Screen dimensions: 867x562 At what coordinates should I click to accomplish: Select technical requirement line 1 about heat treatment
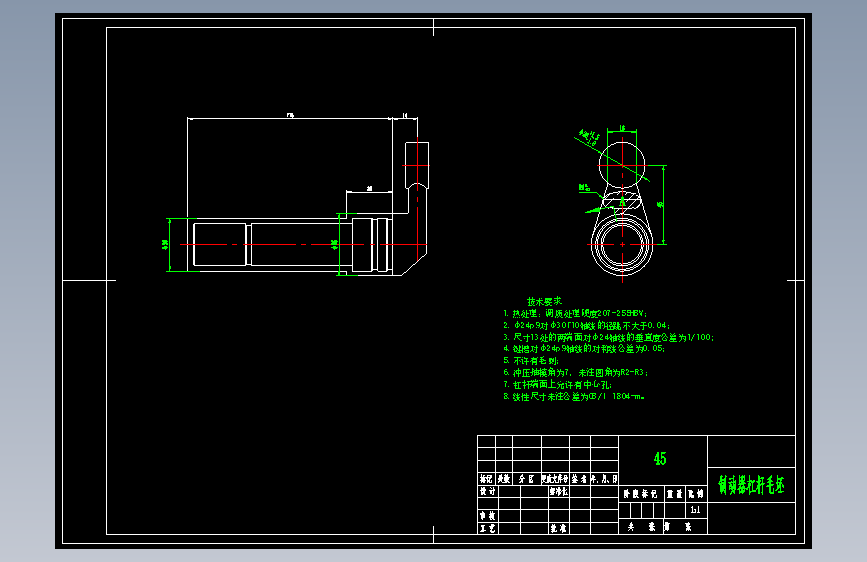(x=575, y=314)
